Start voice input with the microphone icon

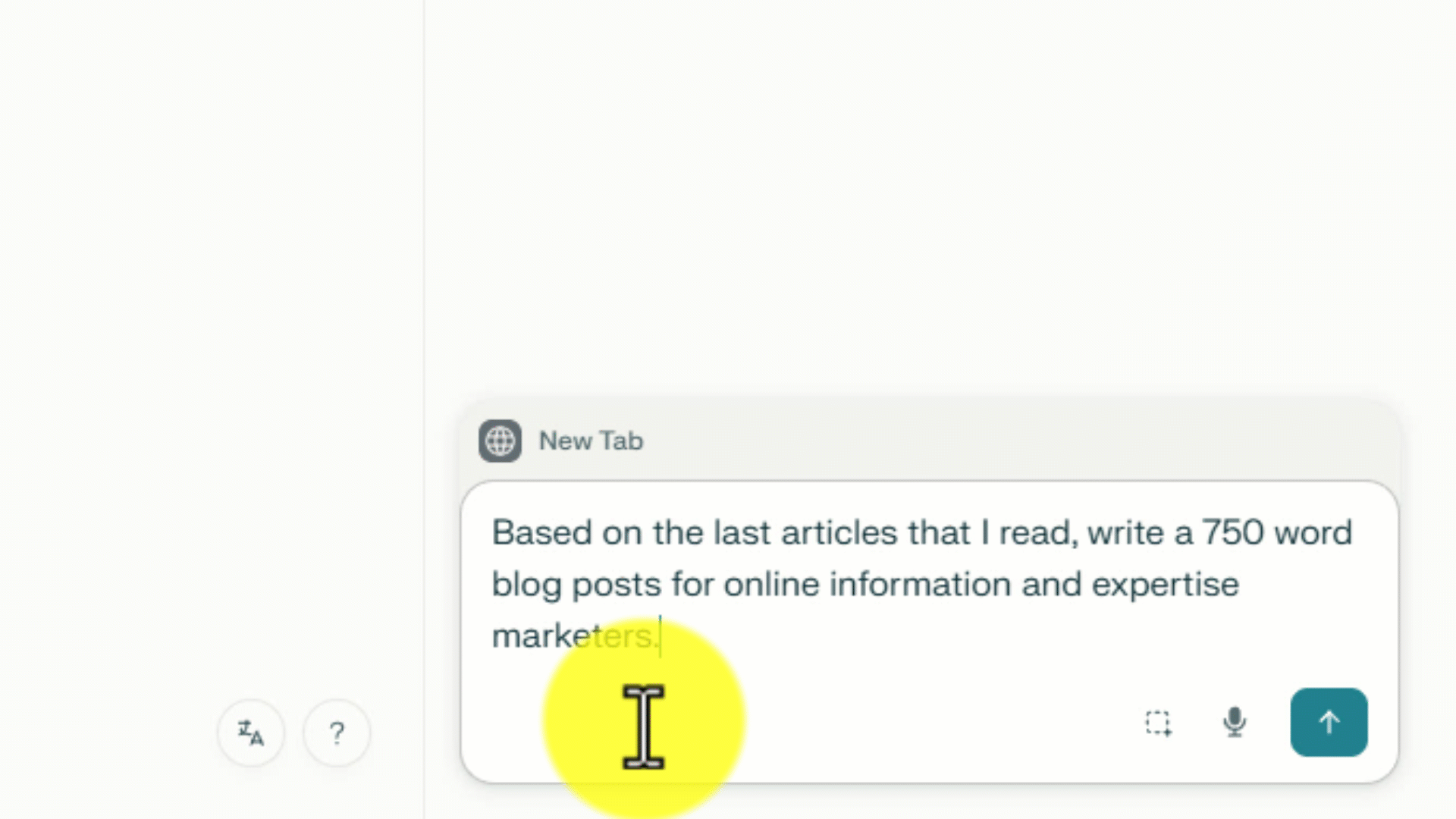[1235, 722]
